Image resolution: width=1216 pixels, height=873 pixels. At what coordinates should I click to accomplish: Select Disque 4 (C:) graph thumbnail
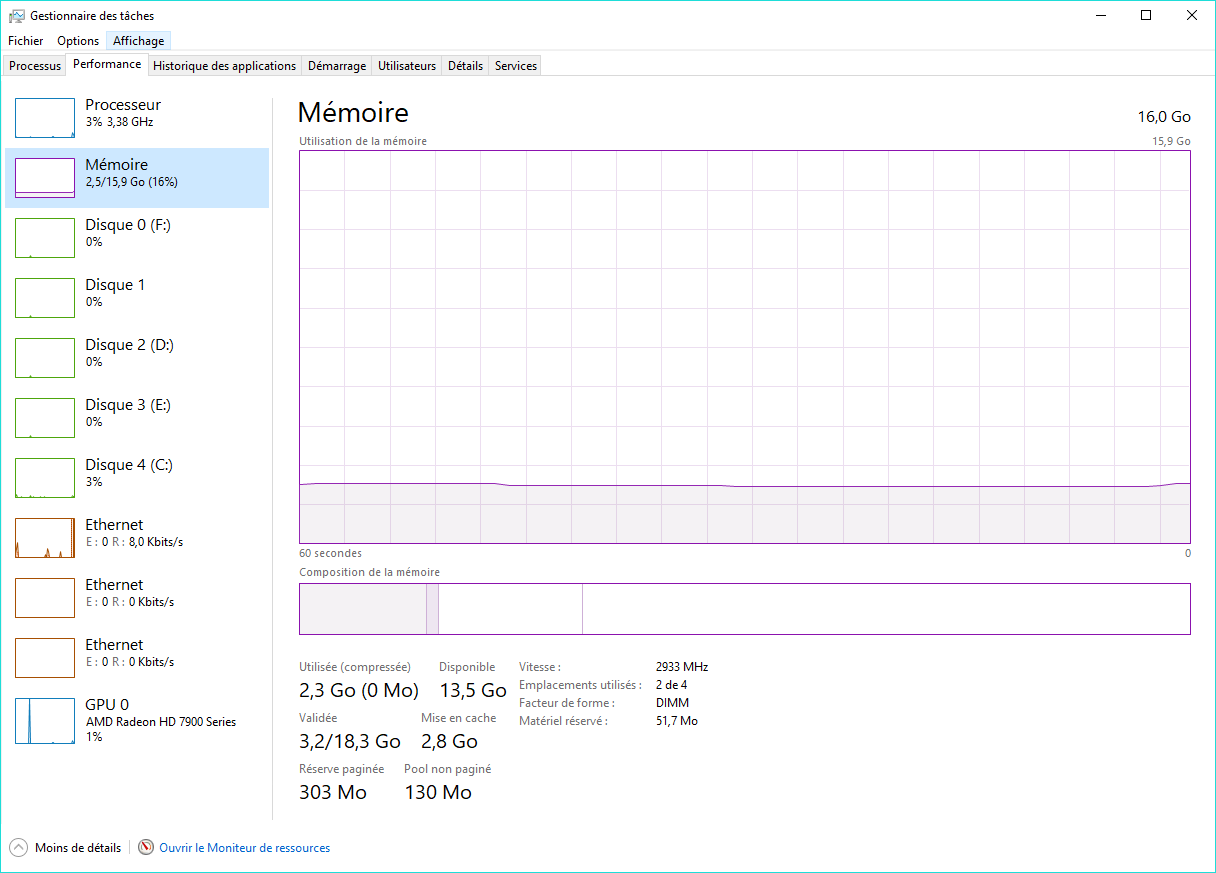click(x=45, y=478)
